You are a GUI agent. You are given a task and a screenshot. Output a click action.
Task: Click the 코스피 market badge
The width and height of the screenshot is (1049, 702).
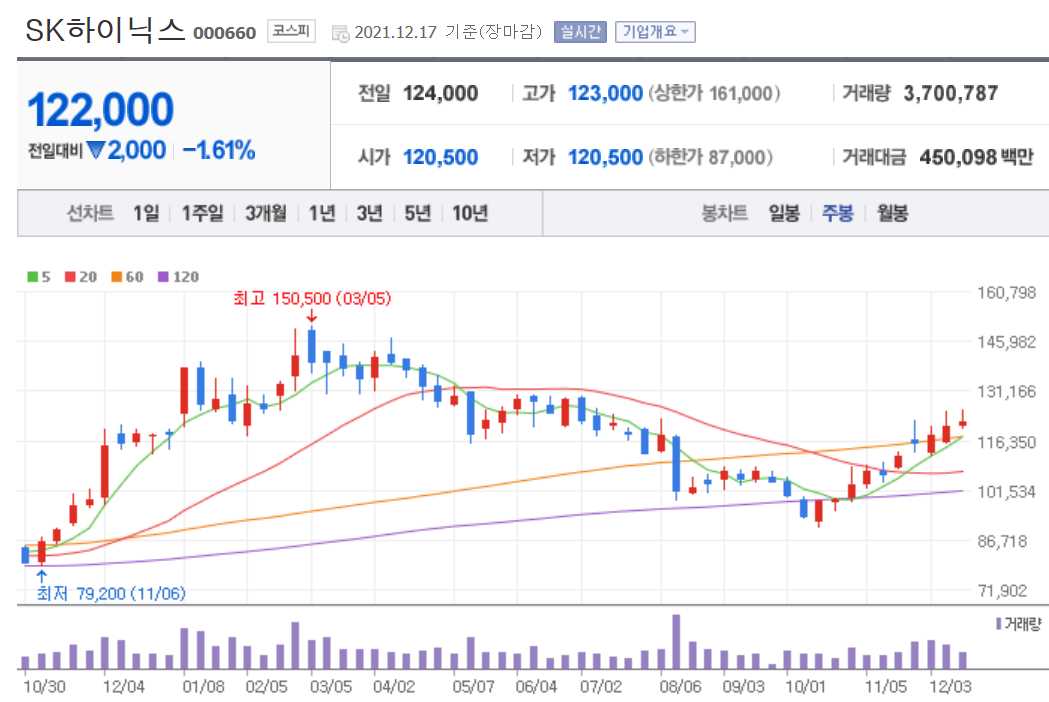293,31
